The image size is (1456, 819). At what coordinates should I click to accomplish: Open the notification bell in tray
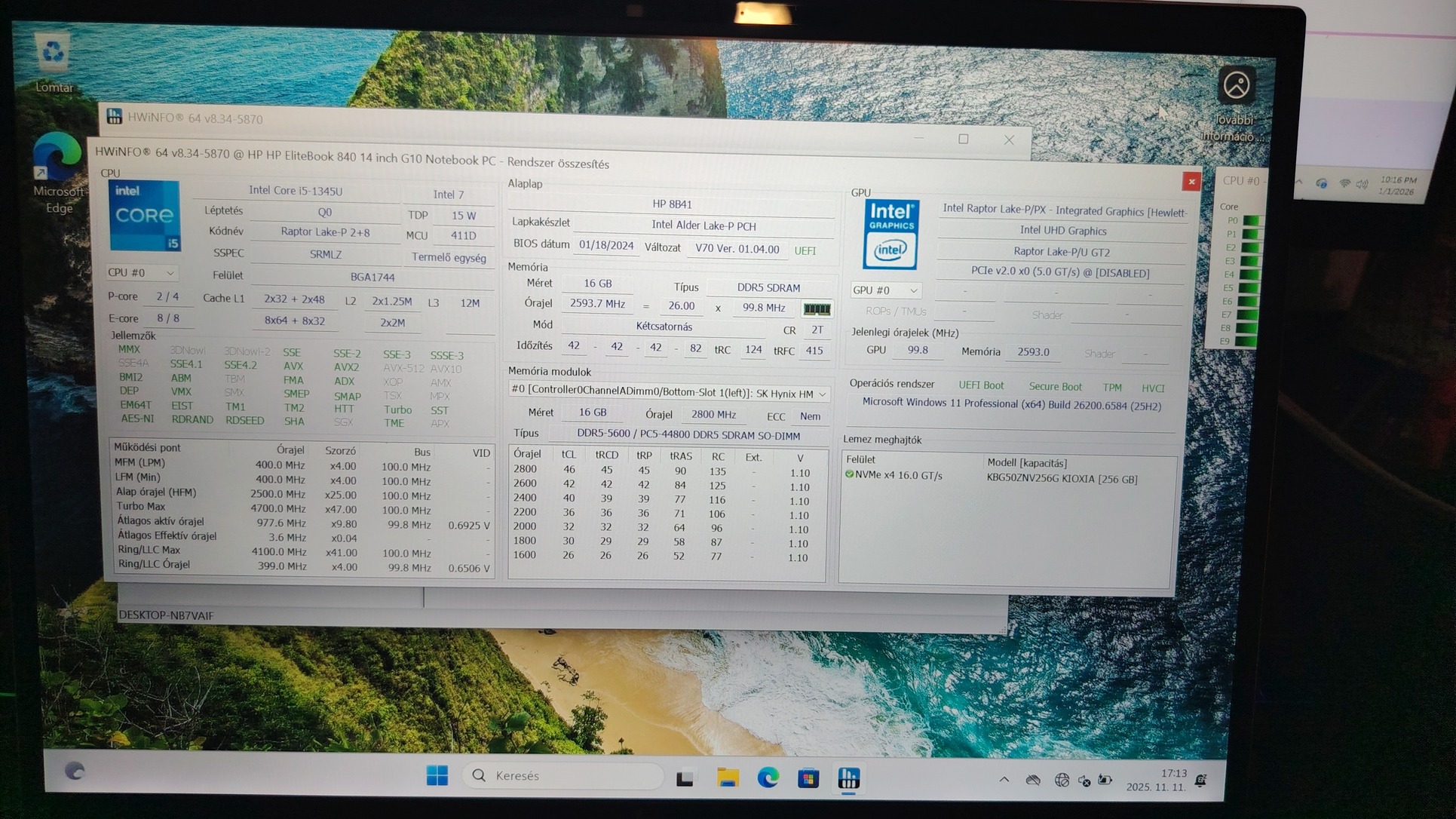1201,781
